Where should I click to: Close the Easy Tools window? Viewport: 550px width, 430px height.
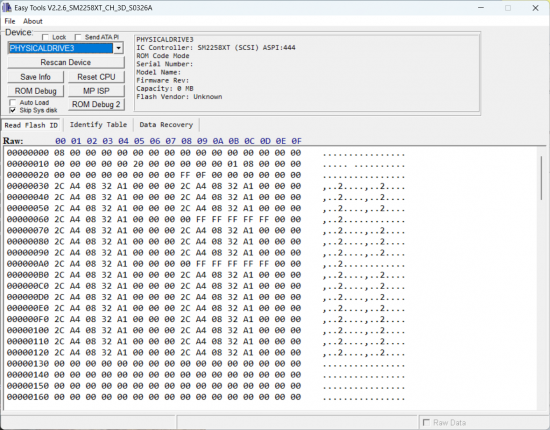click(535, 8)
